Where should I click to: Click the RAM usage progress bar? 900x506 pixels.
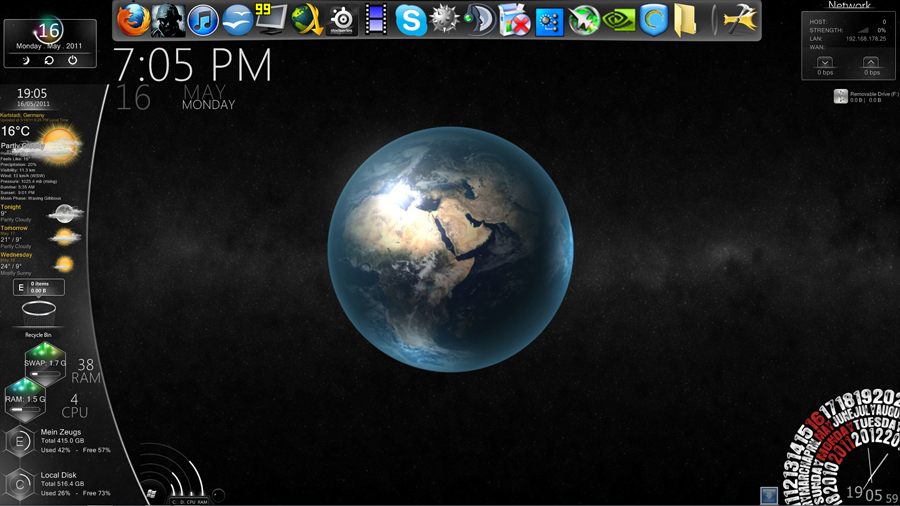pyautogui.click(x=25, y=409)
